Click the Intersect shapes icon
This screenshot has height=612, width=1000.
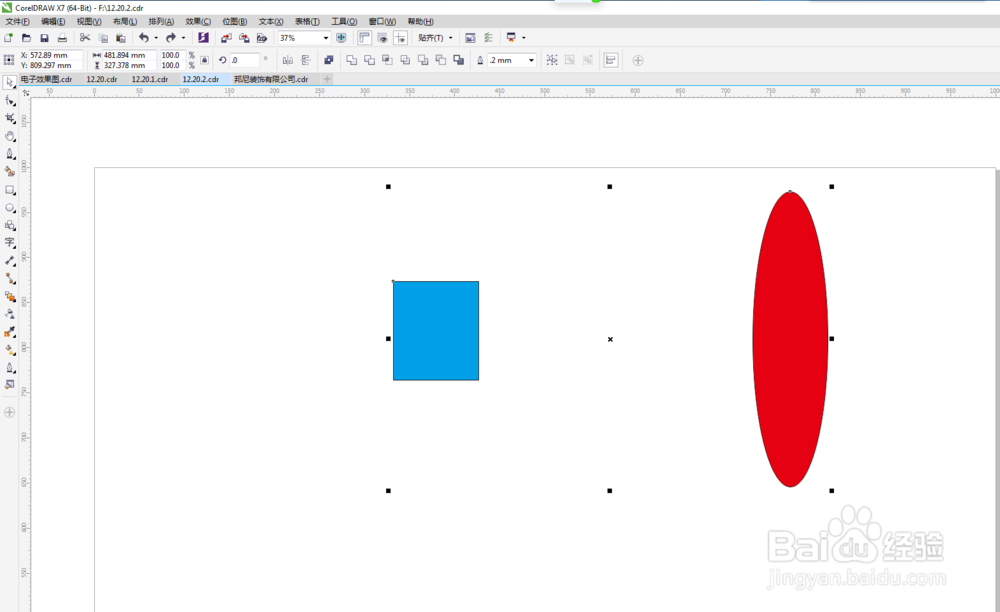[387, 60]
